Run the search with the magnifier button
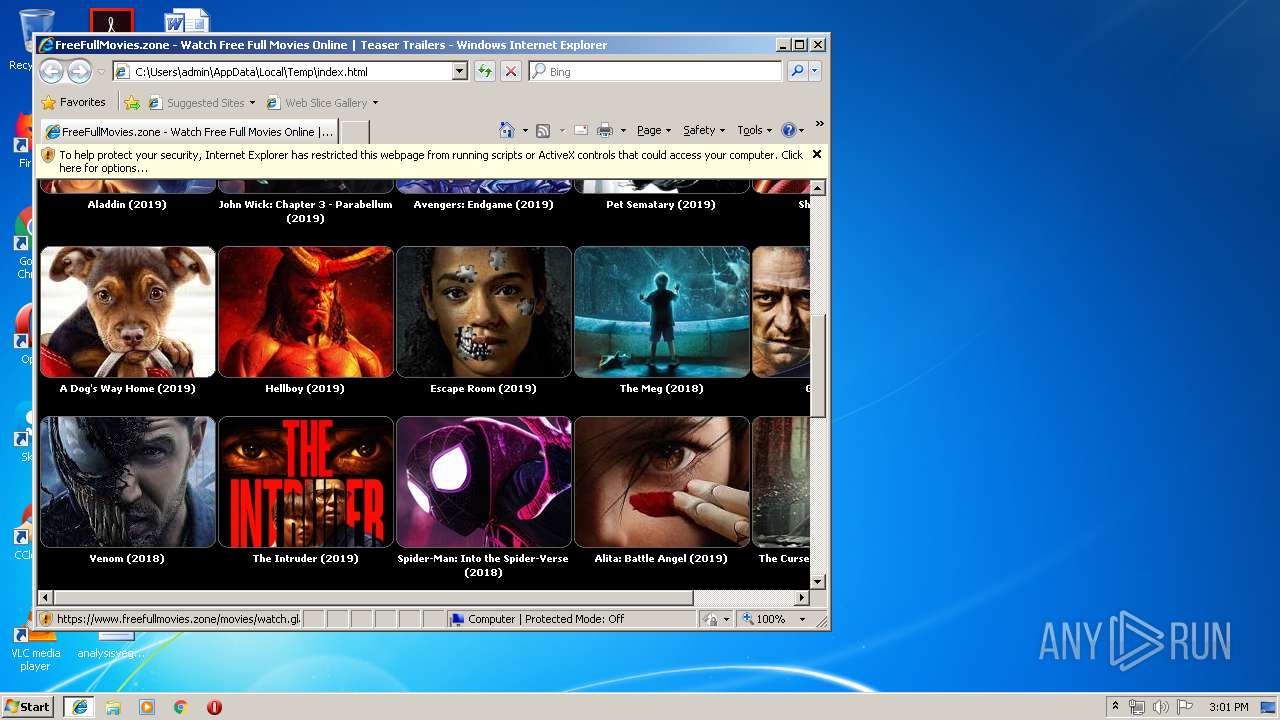1280x720 pixels. coord(796,71)
